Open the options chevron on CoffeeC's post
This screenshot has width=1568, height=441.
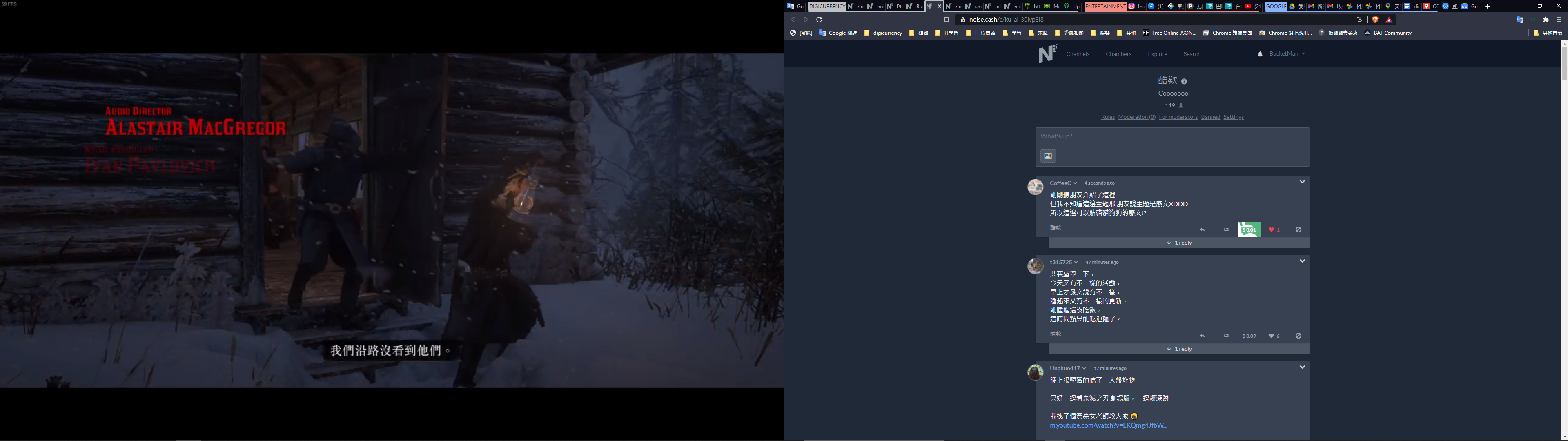[x=1302, y=182]
